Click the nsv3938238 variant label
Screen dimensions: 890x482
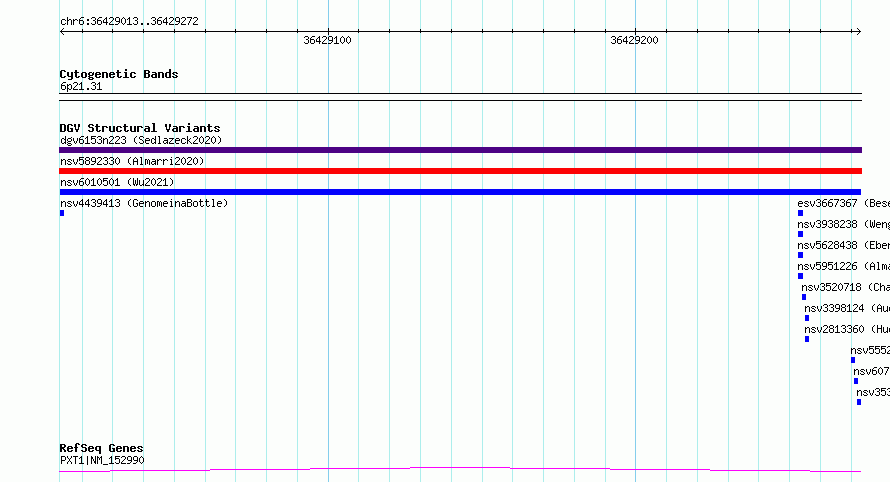coord(843,224)
